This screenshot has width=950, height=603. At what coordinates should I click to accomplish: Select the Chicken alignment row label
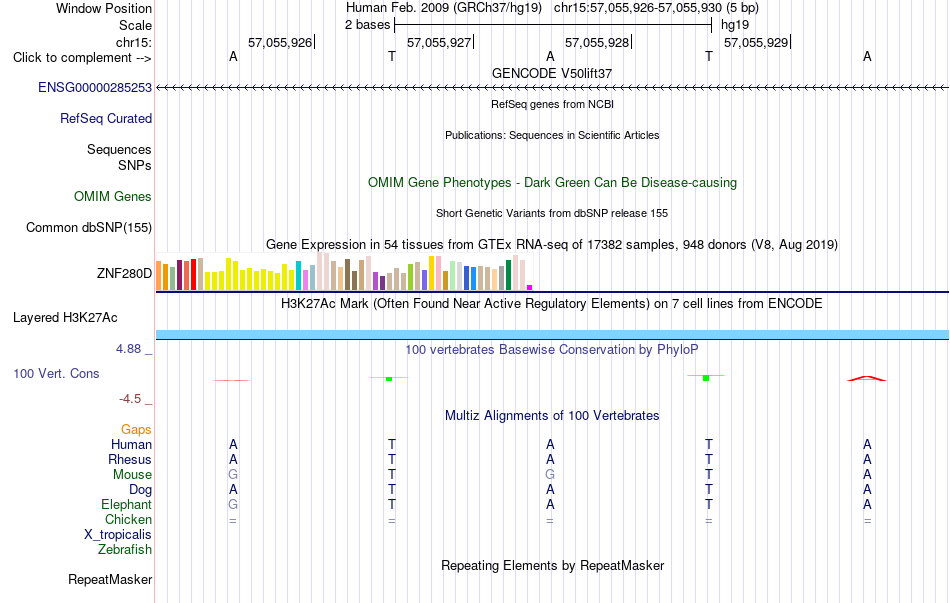coord(128,519)
